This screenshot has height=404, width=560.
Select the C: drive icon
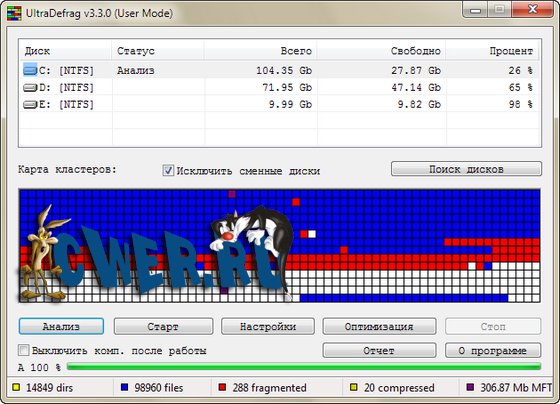tap(30, 70)
